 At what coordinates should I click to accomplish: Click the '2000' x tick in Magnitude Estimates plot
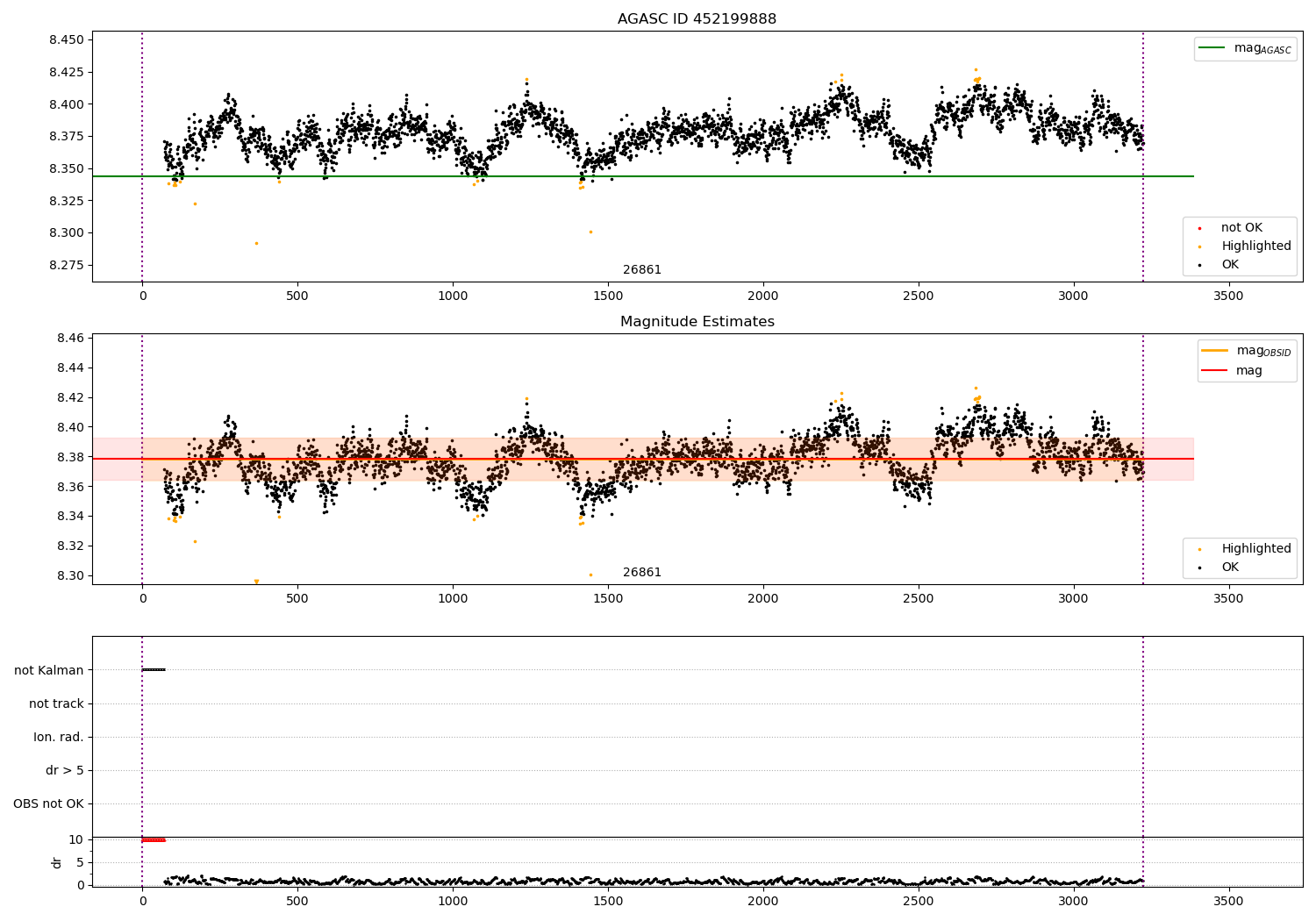[x=763, y=599]
